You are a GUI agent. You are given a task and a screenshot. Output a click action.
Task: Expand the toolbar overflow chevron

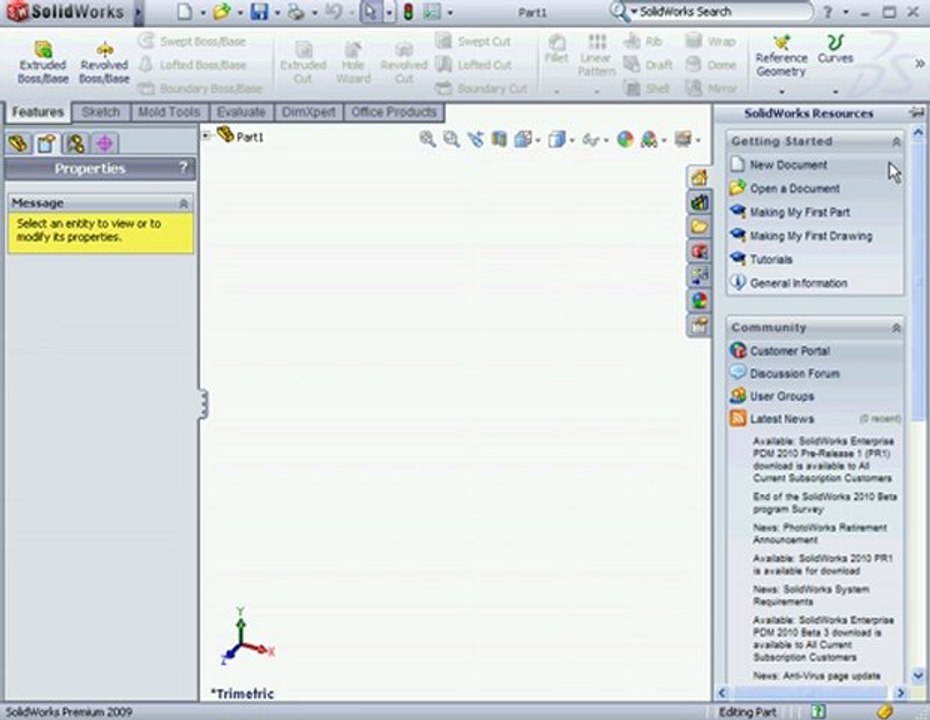point(920,63)
